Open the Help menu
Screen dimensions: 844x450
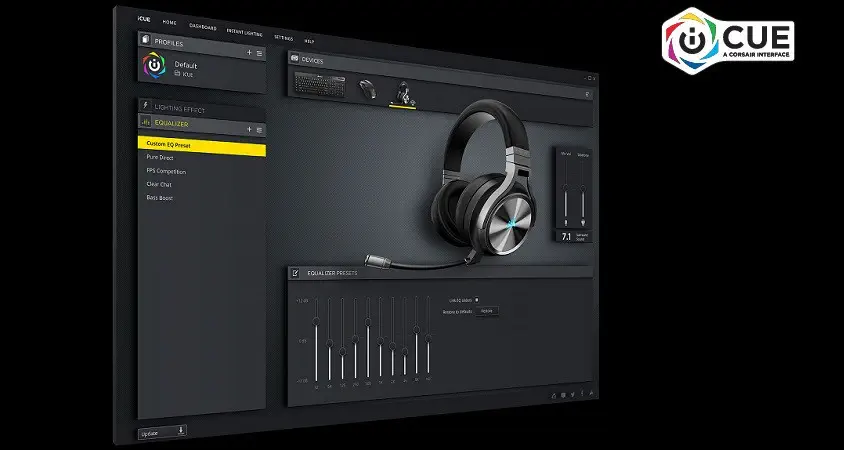(310, 41)
